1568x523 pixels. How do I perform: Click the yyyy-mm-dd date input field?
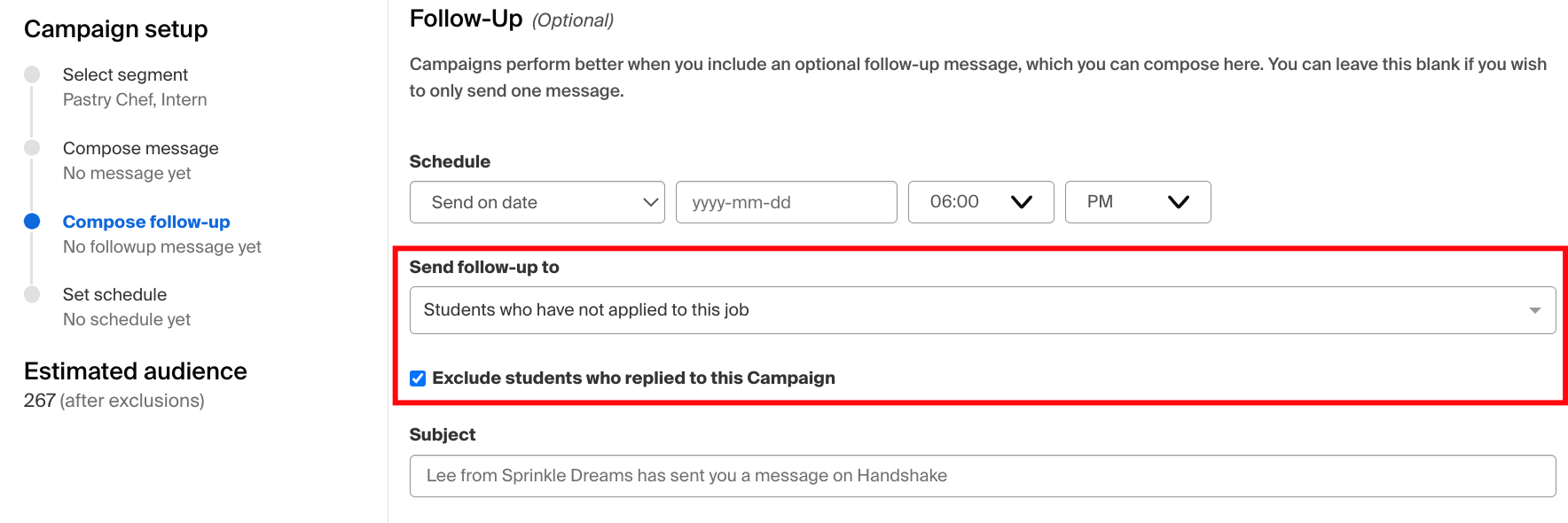tap(786, 202)
